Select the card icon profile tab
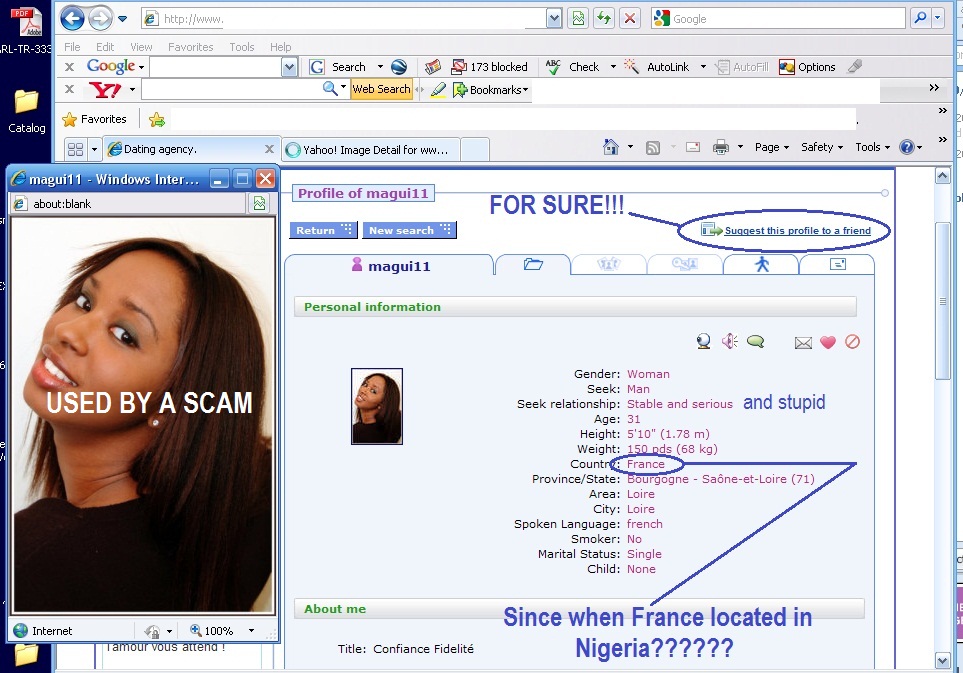This screenshot has height=673, width=963. pyautogui.click(x=838, y=265)
